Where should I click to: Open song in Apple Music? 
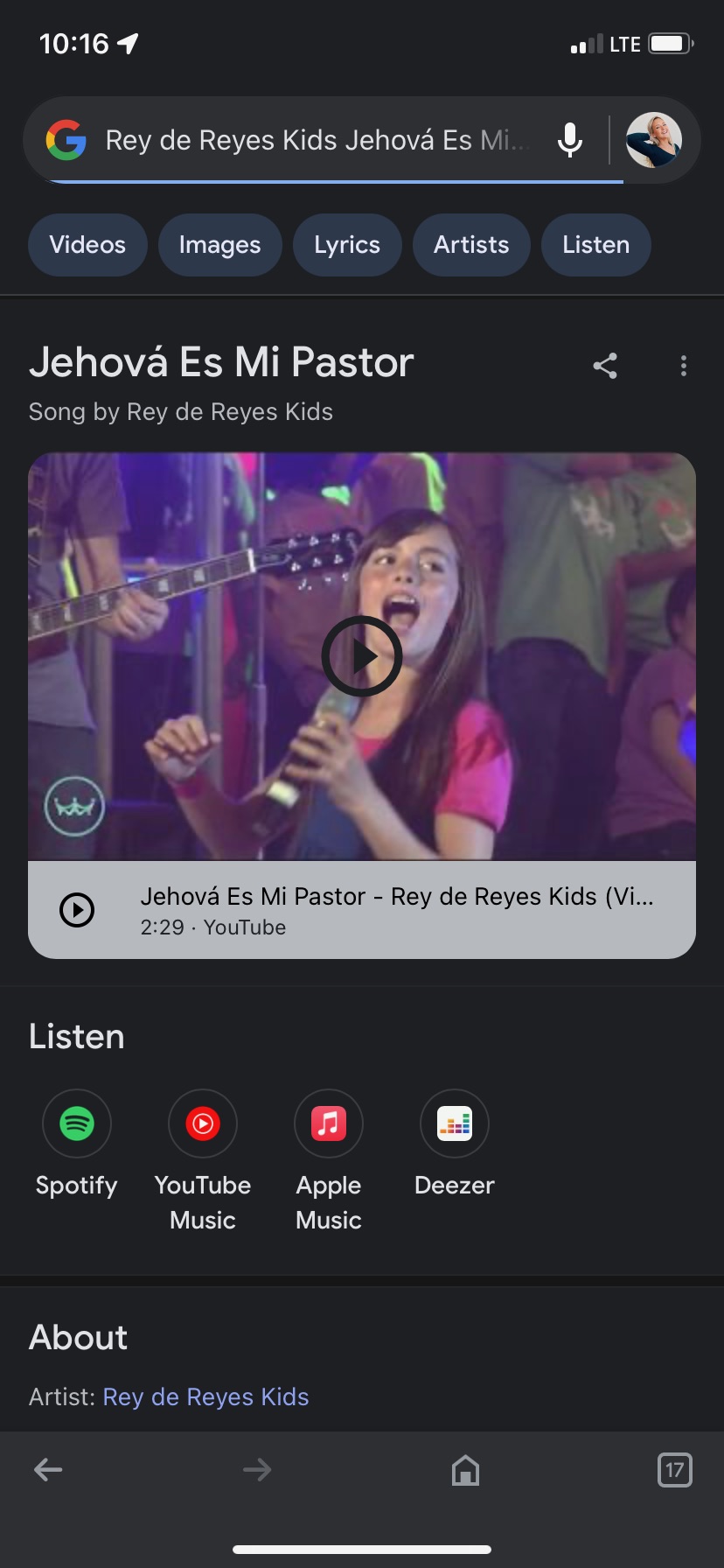click(x=329, y=1123)
